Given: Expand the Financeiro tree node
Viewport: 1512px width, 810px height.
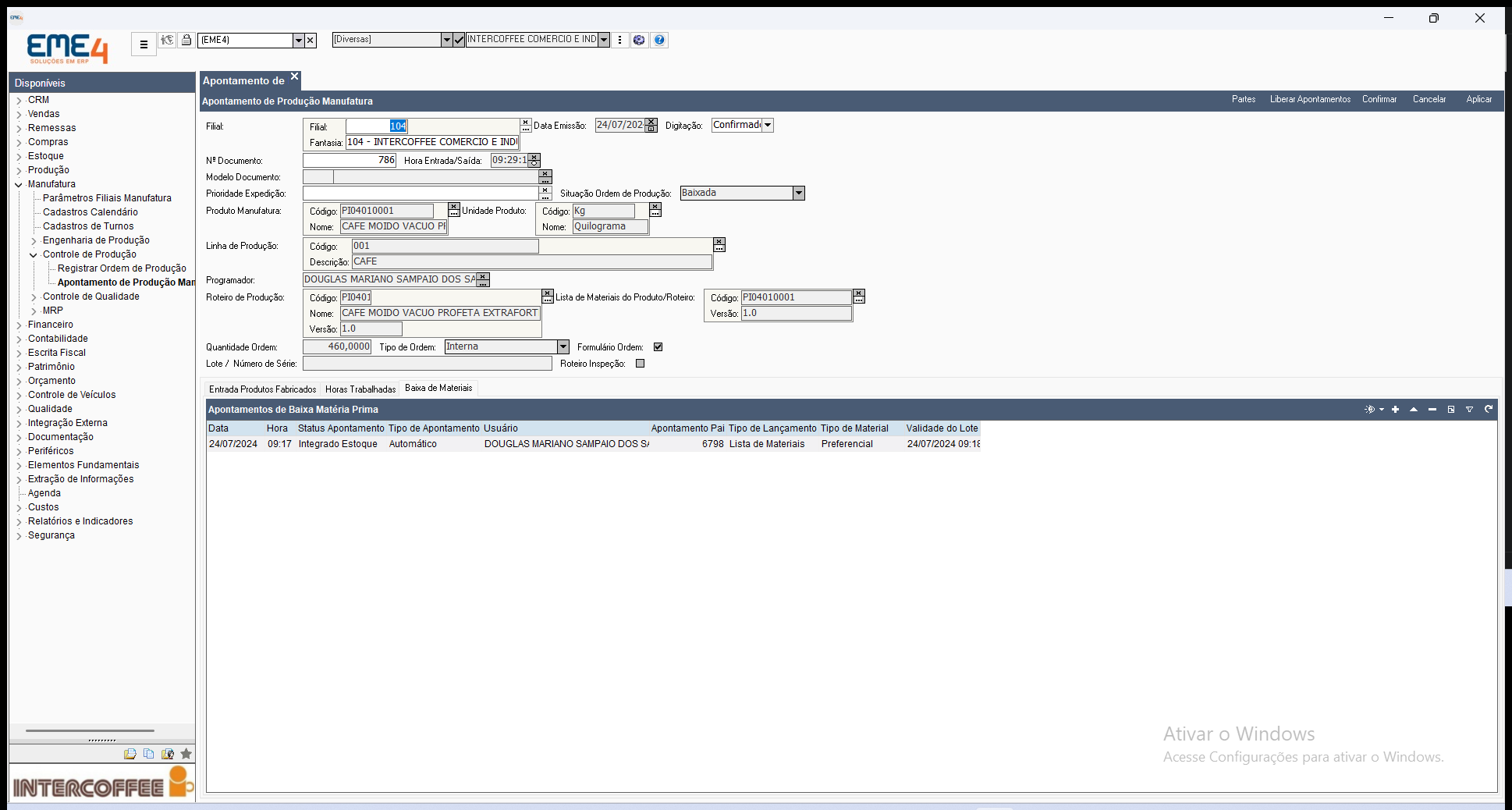Looking at the screenshot, I should [x=19, y=325].
